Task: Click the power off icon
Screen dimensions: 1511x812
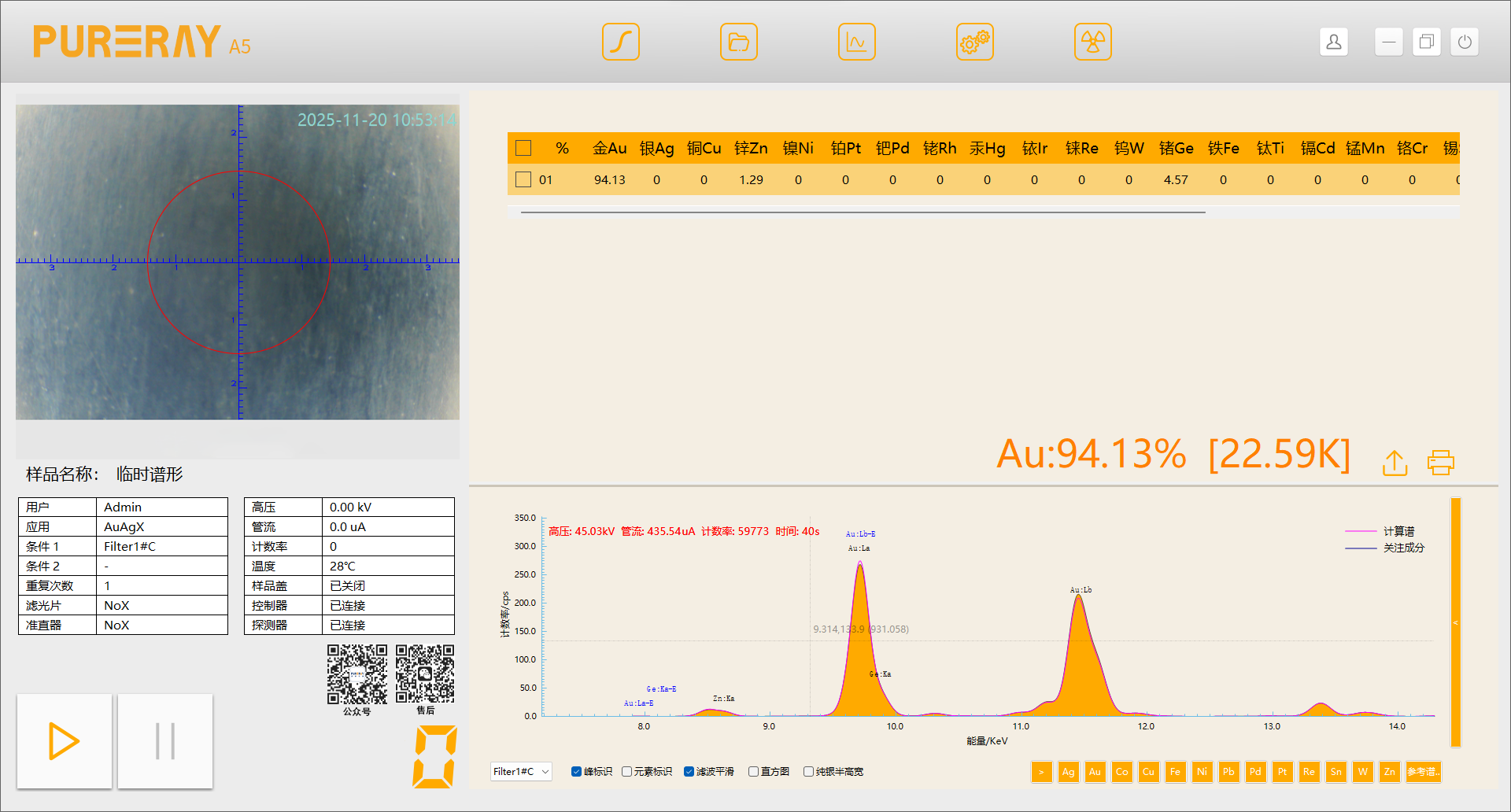Action: point(1464,42)
